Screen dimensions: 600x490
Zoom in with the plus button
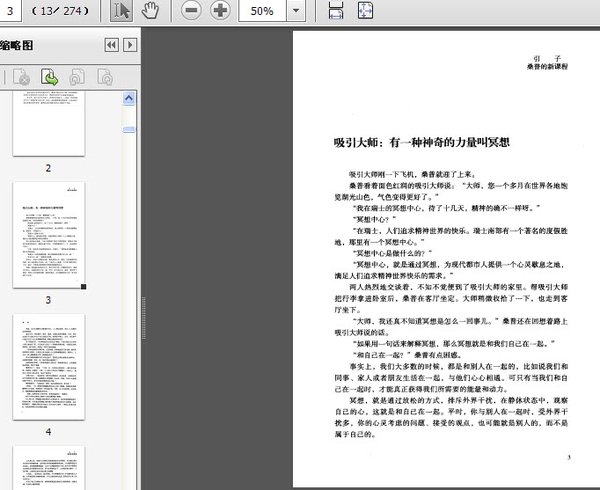point(220,10)
